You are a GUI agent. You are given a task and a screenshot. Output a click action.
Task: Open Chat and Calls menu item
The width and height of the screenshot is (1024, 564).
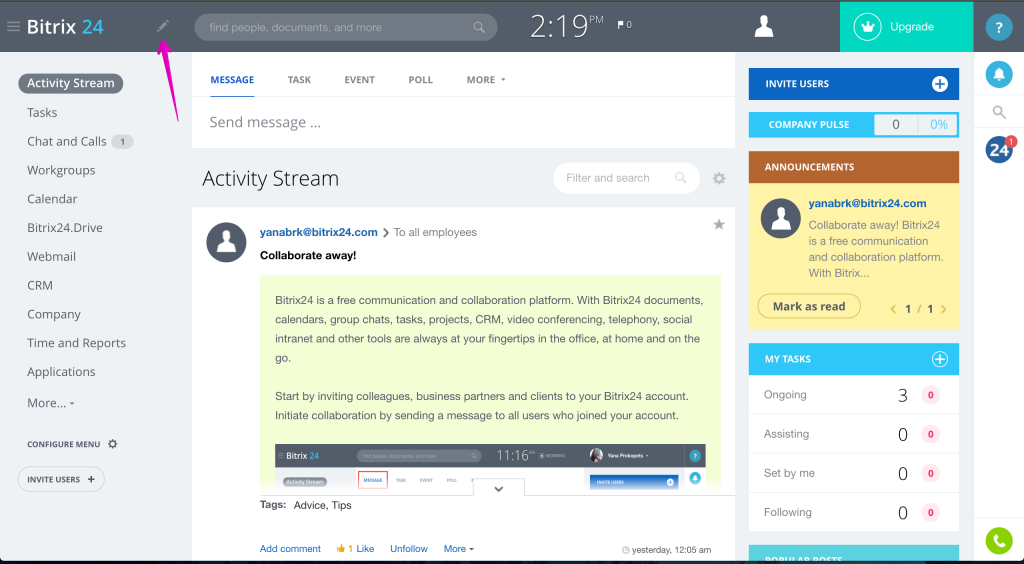pos(67,141)
